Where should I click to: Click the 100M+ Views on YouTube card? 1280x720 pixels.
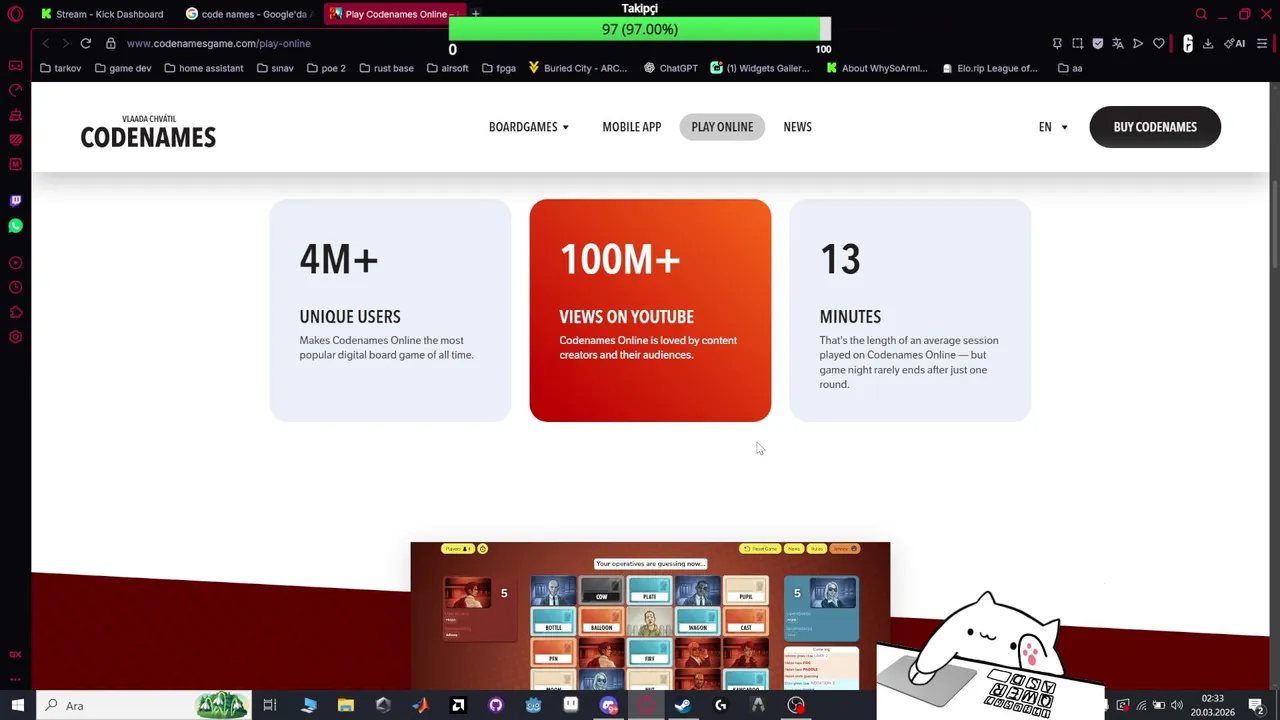[650, 310]
